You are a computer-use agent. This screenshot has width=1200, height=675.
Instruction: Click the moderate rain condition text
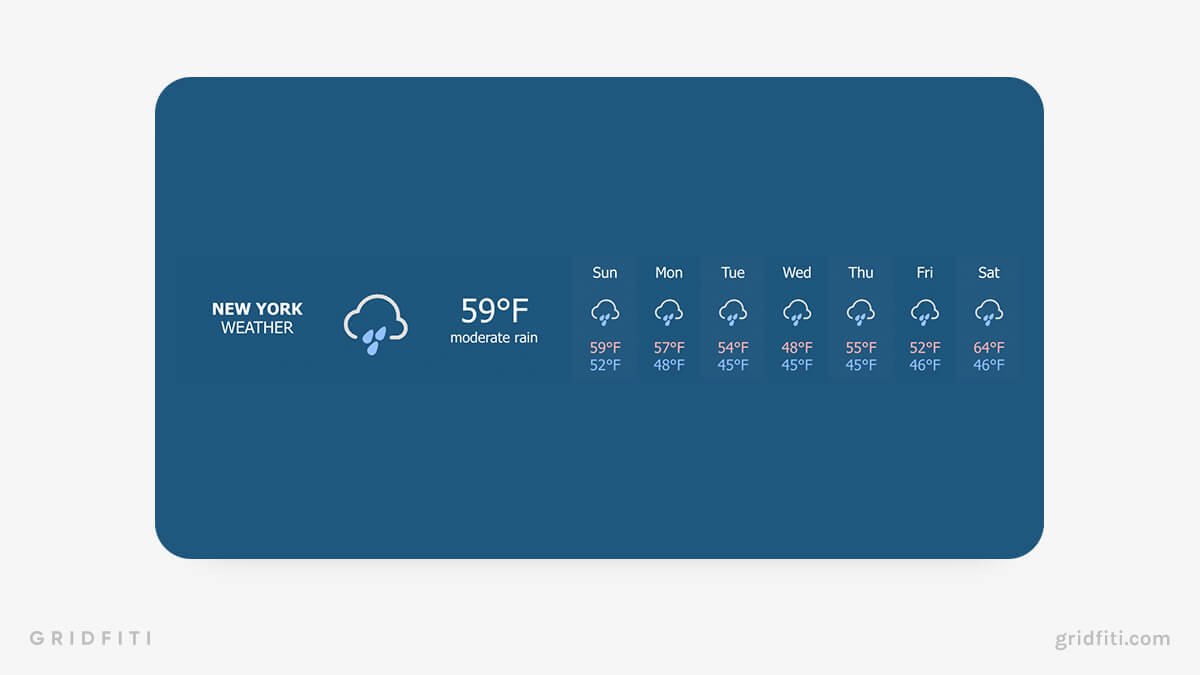coord(493,338)
